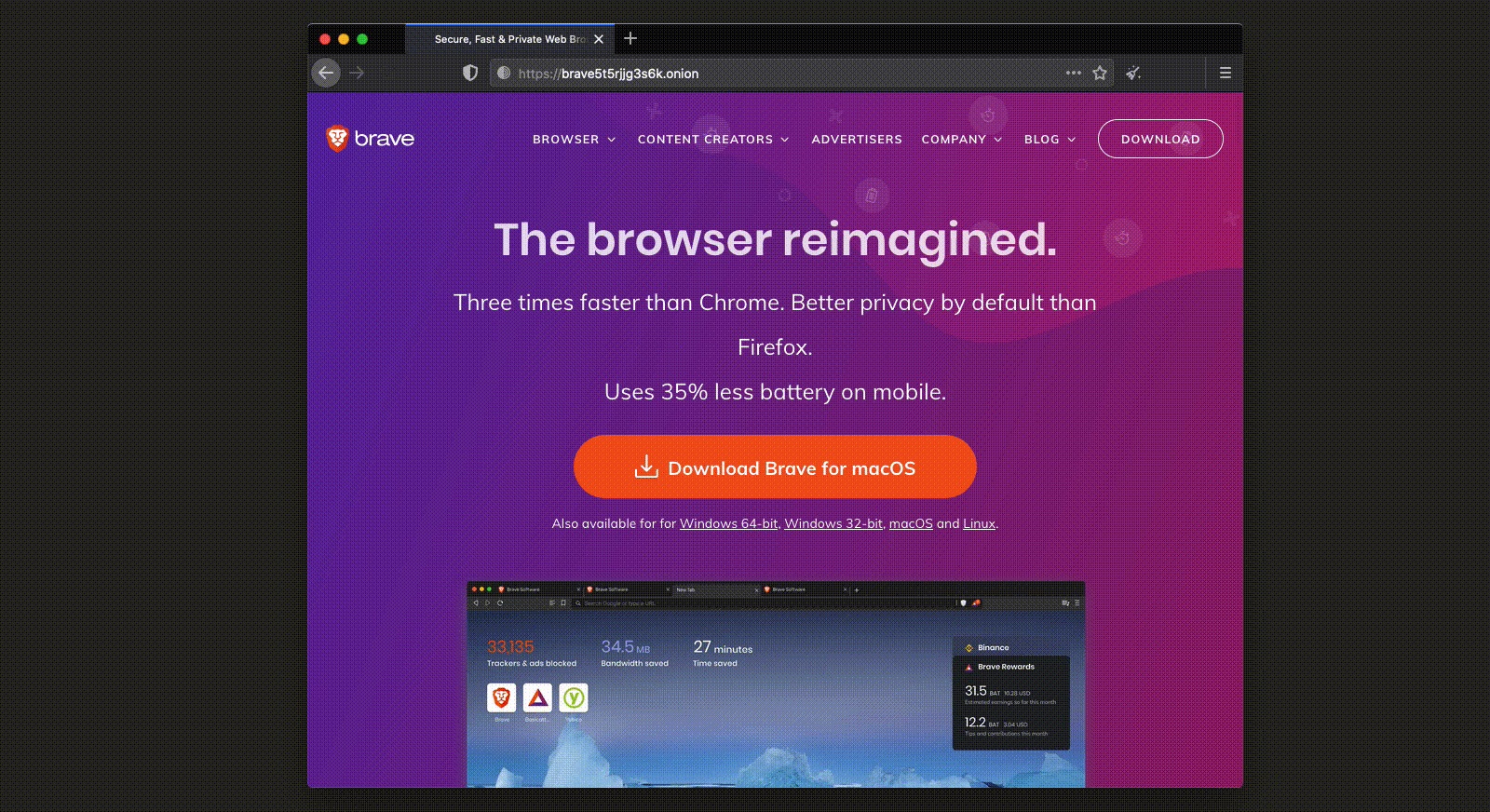The height and width of the screenshot is (812, 1490).
Task: Click the forward navigation arrow
Action: [357, 73]
